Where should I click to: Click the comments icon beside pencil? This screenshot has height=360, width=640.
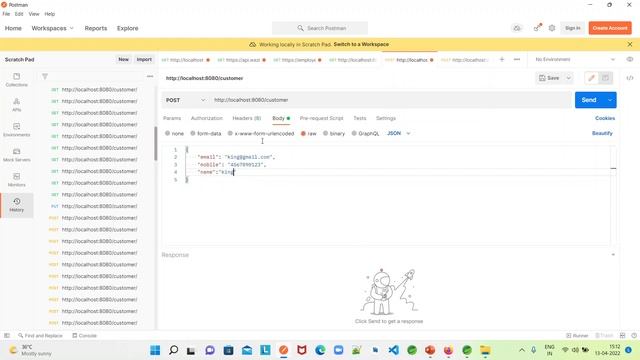coord(605,78)
